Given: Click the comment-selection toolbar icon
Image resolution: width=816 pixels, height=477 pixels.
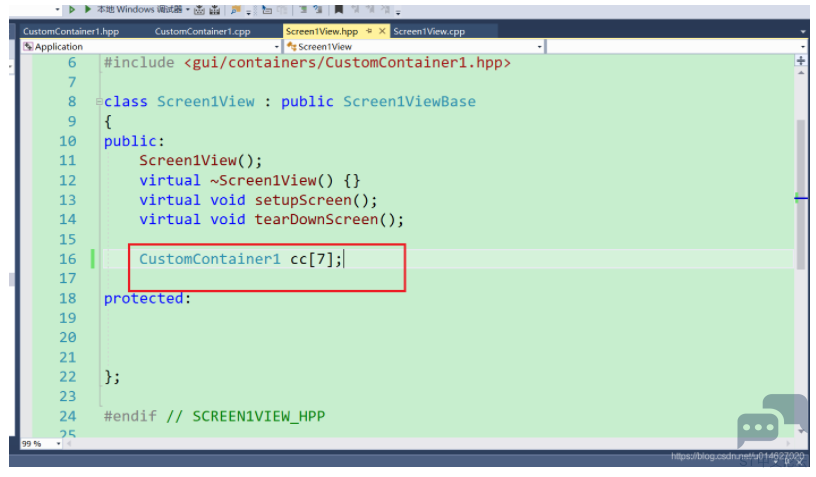Looking at the screenshot, I should pyautogui.click(x=267, y=10).
